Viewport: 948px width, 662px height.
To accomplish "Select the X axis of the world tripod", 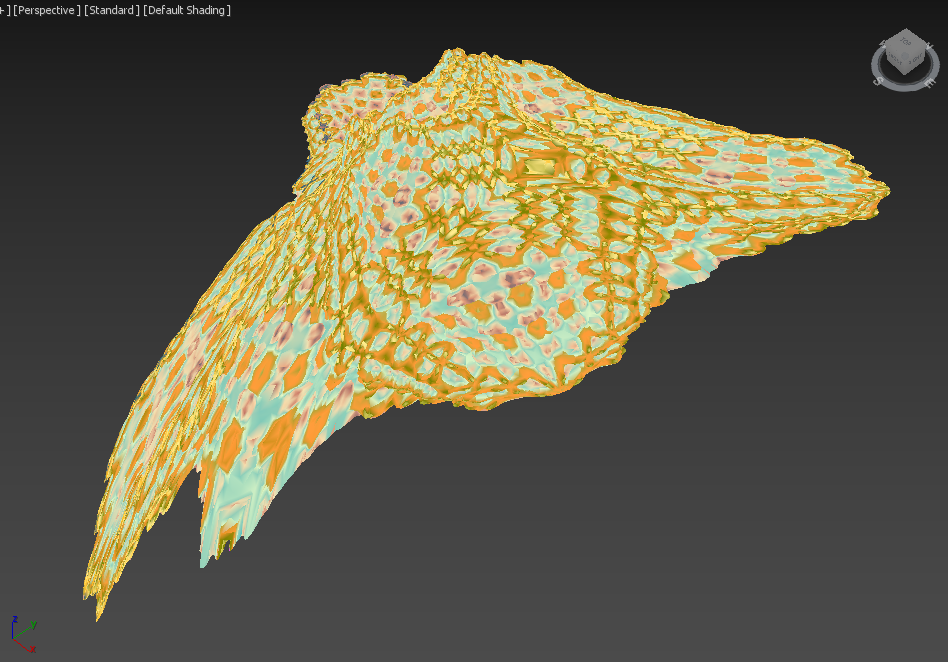I will click(32, 649).
